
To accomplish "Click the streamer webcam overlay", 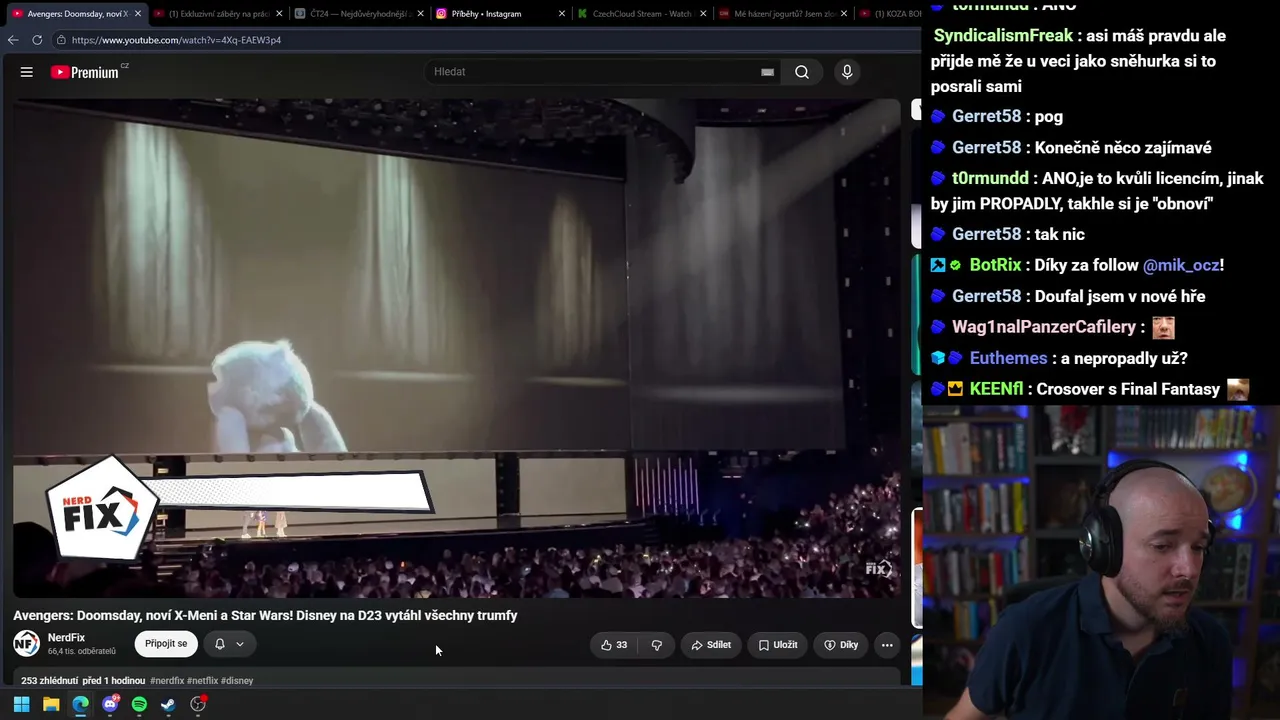I will tap(1101, 562).
